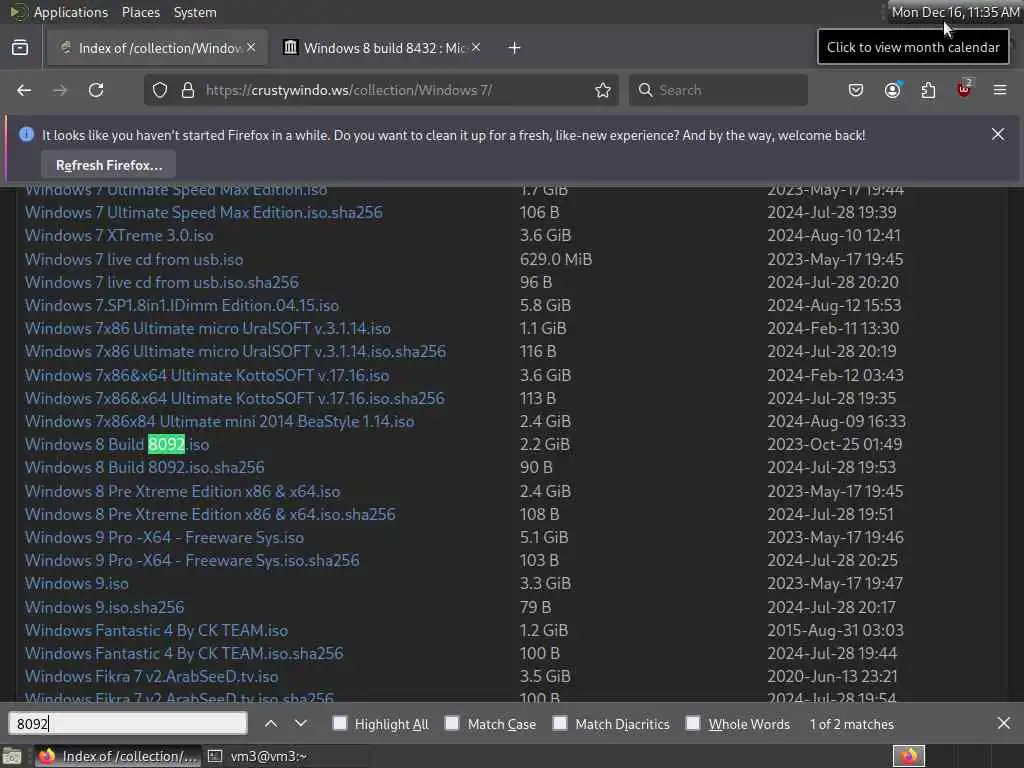
Task: Open the Firefox View tab list icon
Action: click(20, 48)
